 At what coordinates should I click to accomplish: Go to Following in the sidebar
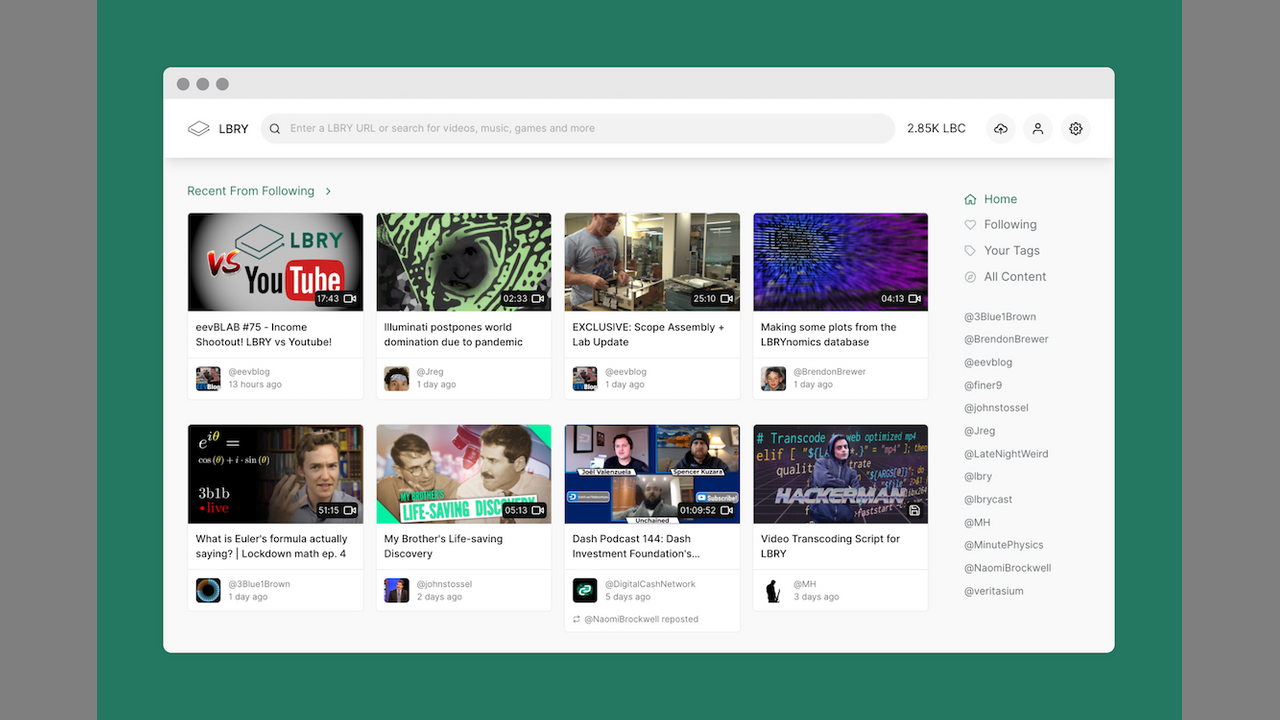point(1009,225)
